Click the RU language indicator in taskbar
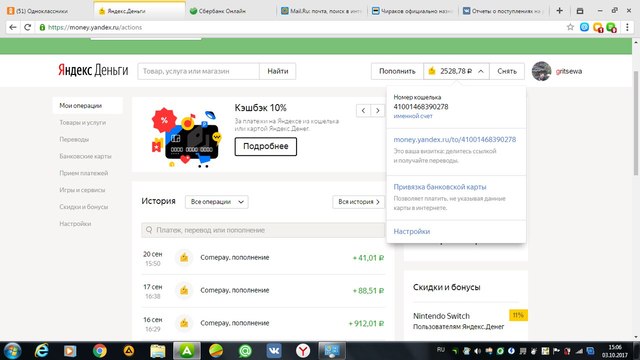Image resolution: width=640 pixels, height=360 pixels. (x=440, y=349)
